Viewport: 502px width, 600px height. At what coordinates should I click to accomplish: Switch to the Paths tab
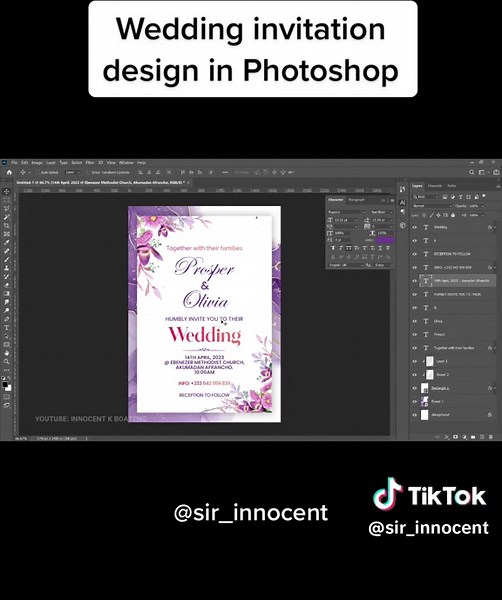pyautogui.click(x=452, y=186)
